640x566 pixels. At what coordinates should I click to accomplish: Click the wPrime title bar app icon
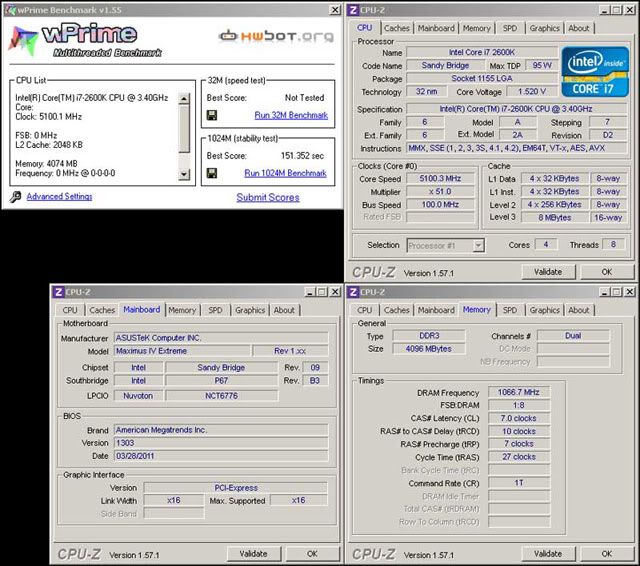tap(10, 10)
